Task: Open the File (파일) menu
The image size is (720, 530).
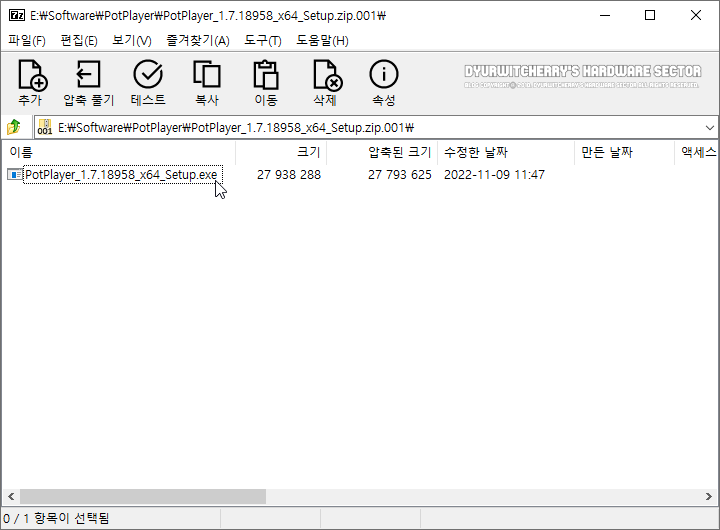Action: 27,40
